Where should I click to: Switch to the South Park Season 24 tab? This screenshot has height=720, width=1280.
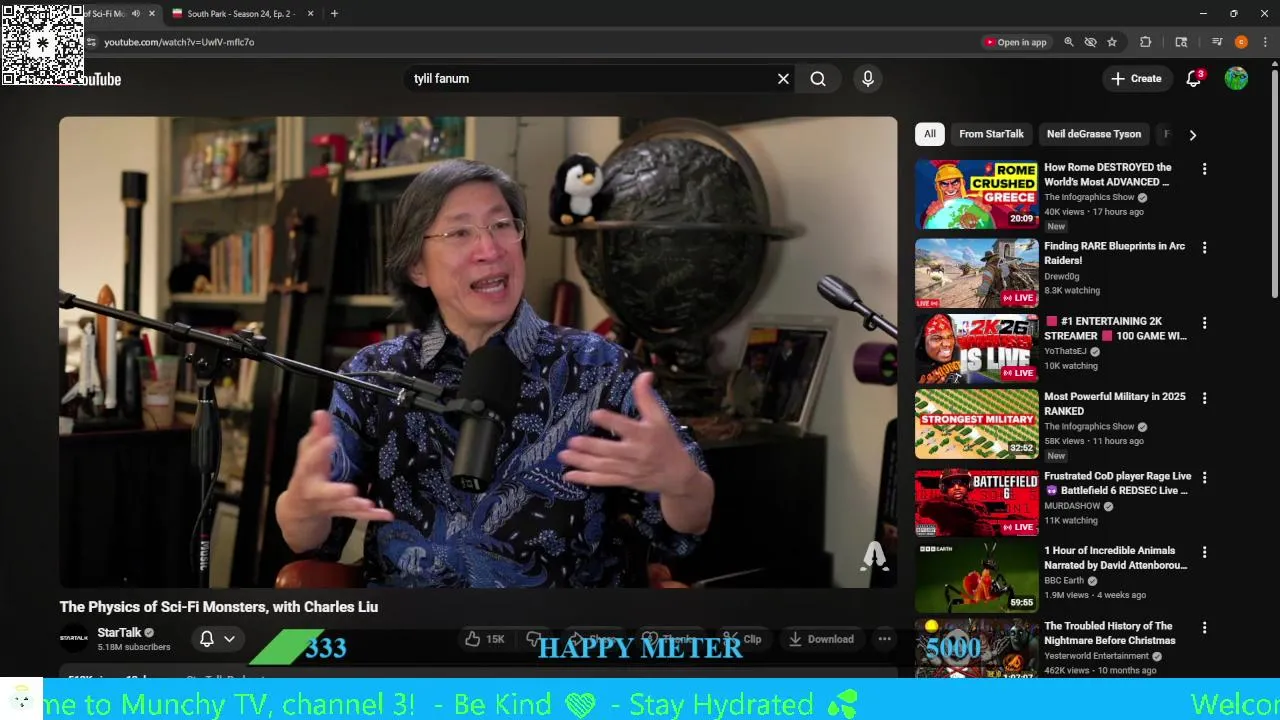click(x=240, y=14)
